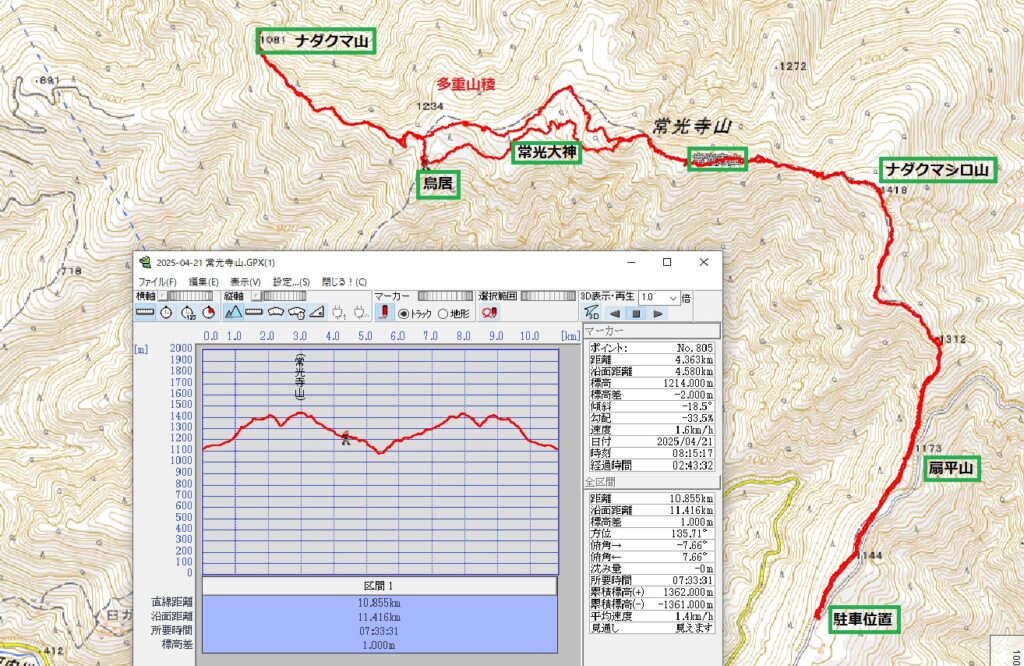Click the small button beside 縦軸 label

tap(255, 296)
